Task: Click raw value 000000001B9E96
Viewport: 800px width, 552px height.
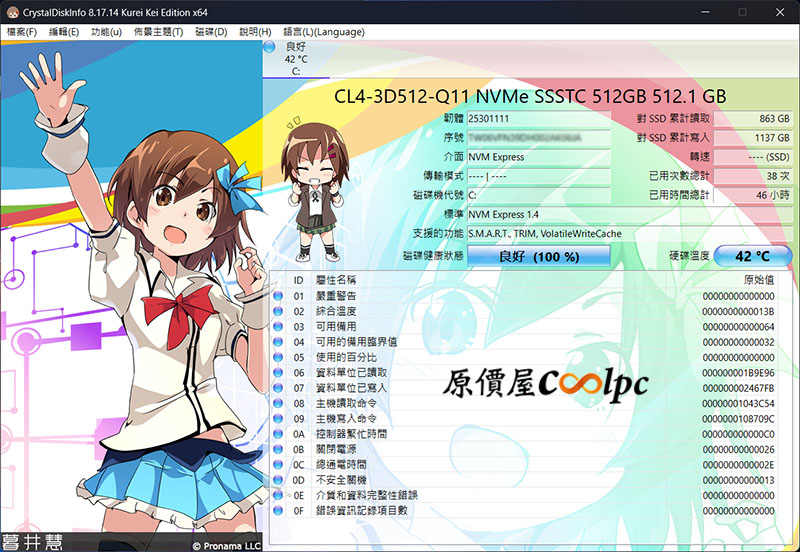Action: click(738, 372)
